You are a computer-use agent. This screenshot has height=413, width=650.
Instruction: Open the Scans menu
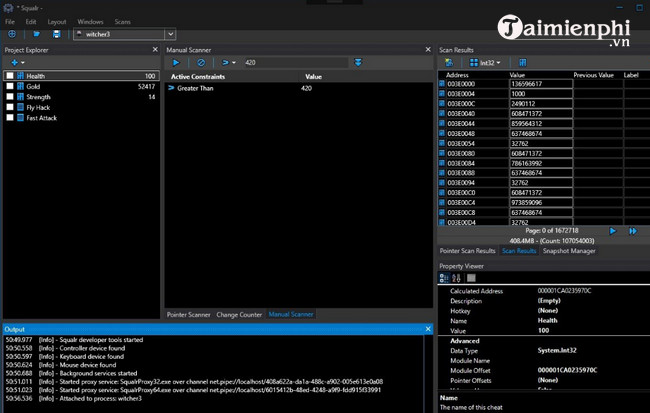pyautogui.click(x=122, y=21)
